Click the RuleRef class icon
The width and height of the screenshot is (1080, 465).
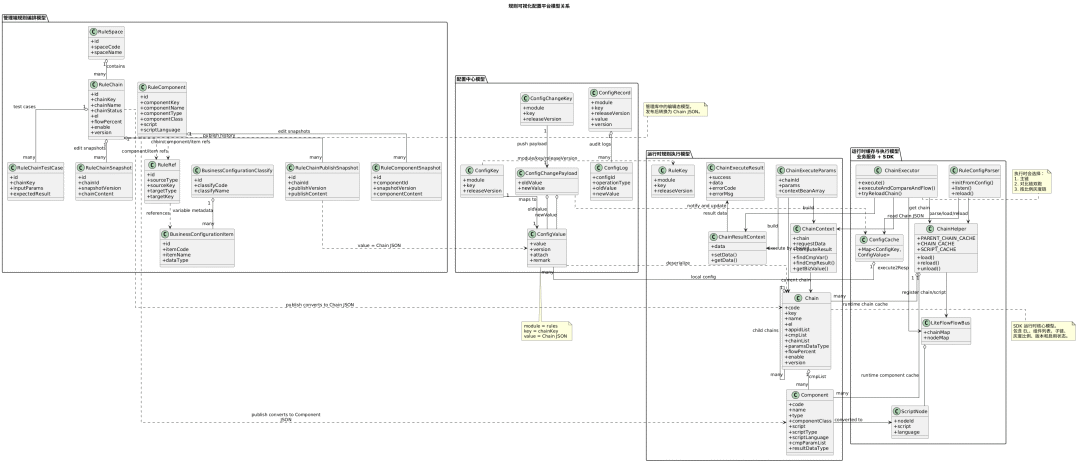pos(152,165)
